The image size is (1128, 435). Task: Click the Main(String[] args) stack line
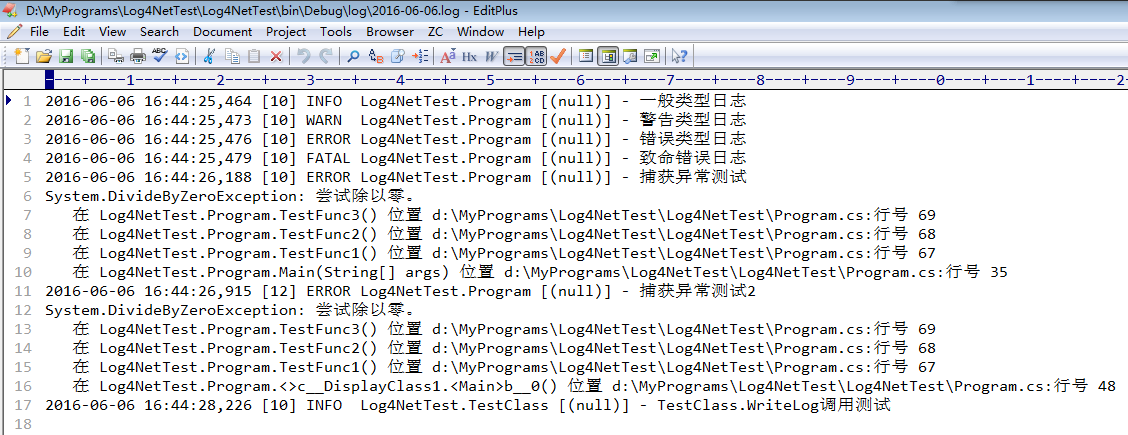point(540,272)
